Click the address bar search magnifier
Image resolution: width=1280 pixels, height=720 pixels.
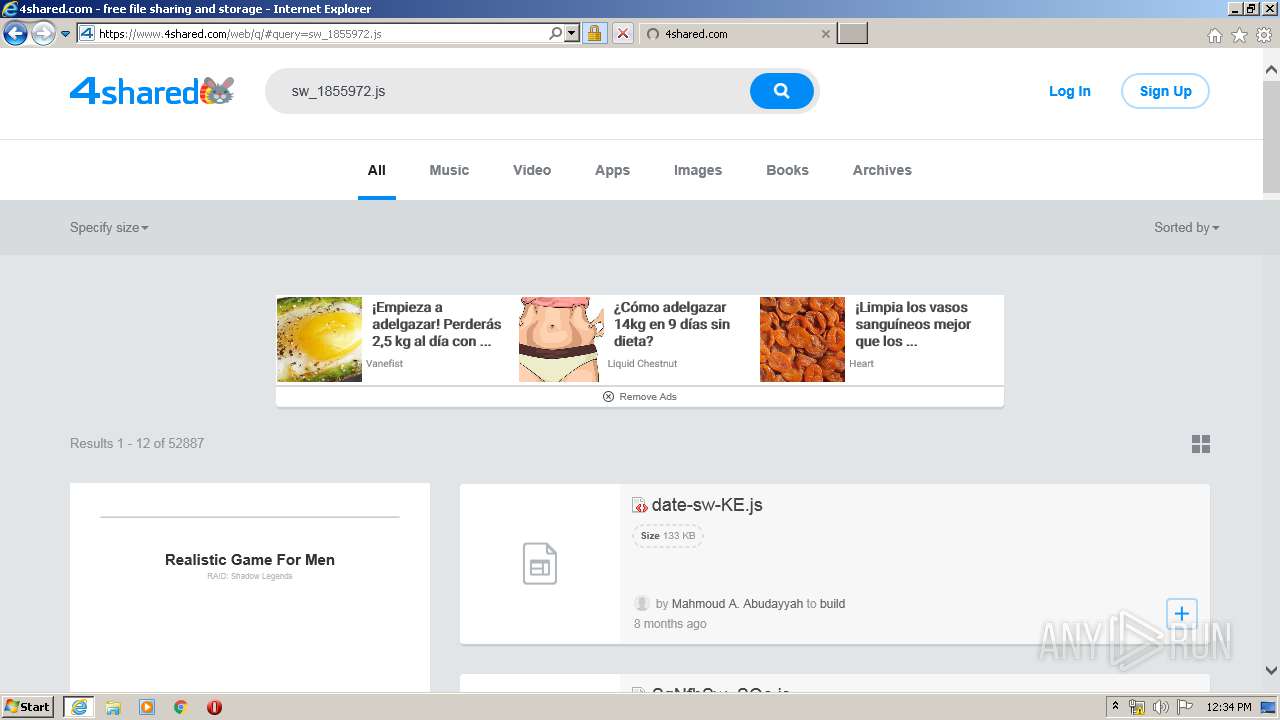556,34
